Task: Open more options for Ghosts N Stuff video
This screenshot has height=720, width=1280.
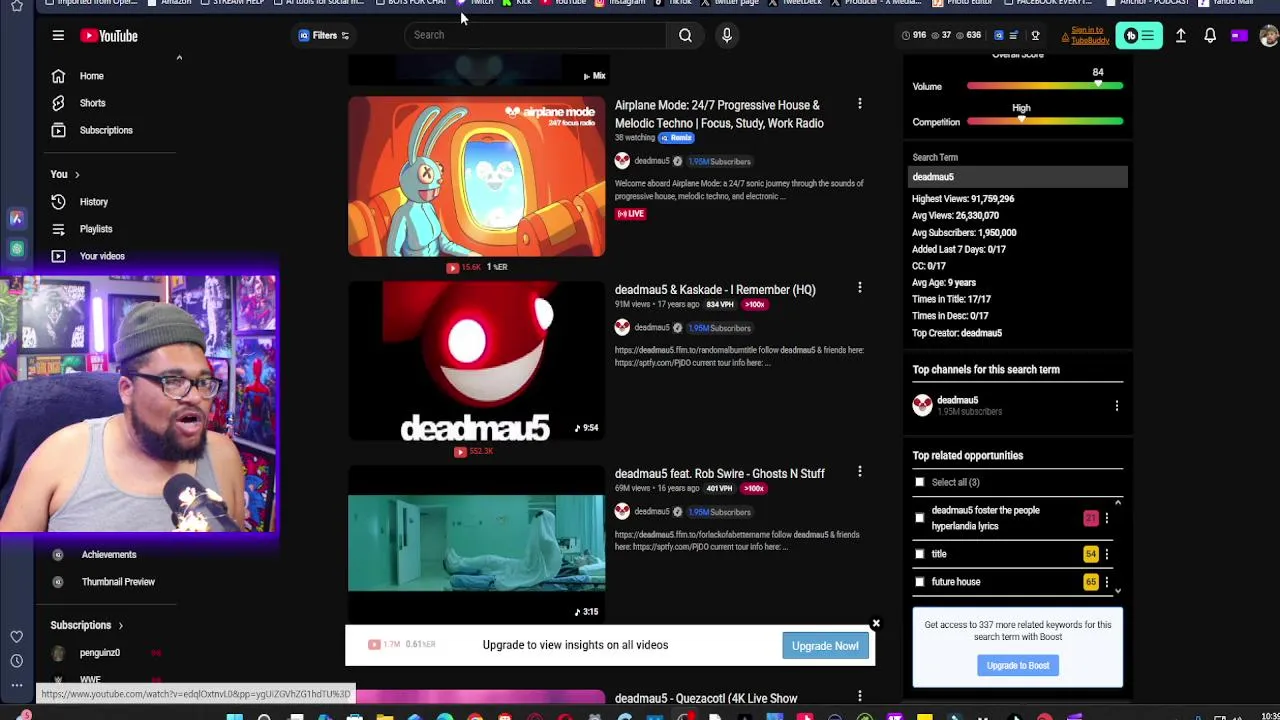Action: tap(859, 472)
